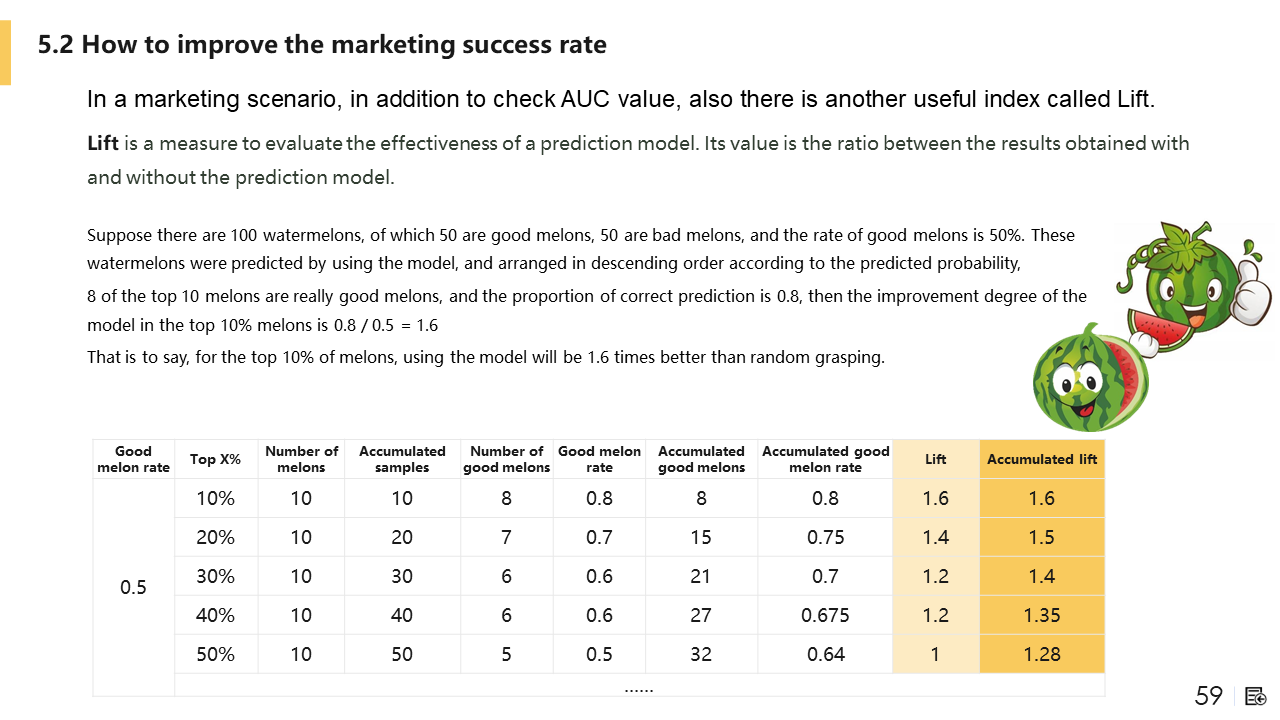Viewport: 1280px width, 720px height.
Task: Click the Accumulated samples column header
Action: pos(402,459)
